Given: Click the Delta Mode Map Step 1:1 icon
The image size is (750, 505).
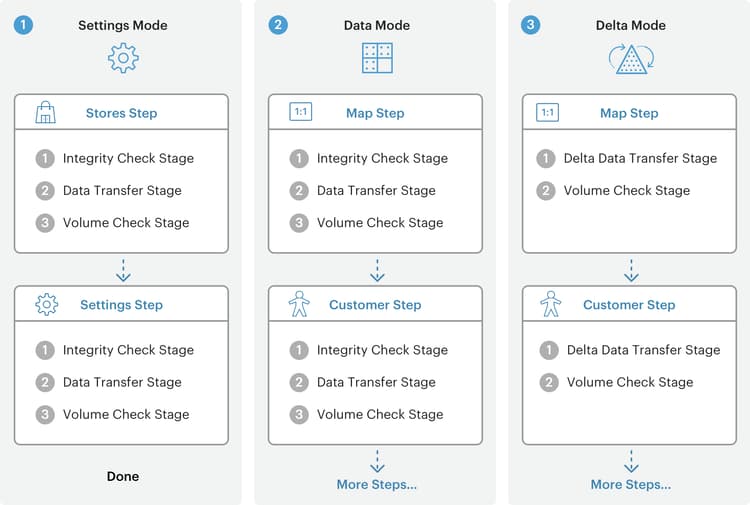Looking at the screenshot, I should coord(548,113).
